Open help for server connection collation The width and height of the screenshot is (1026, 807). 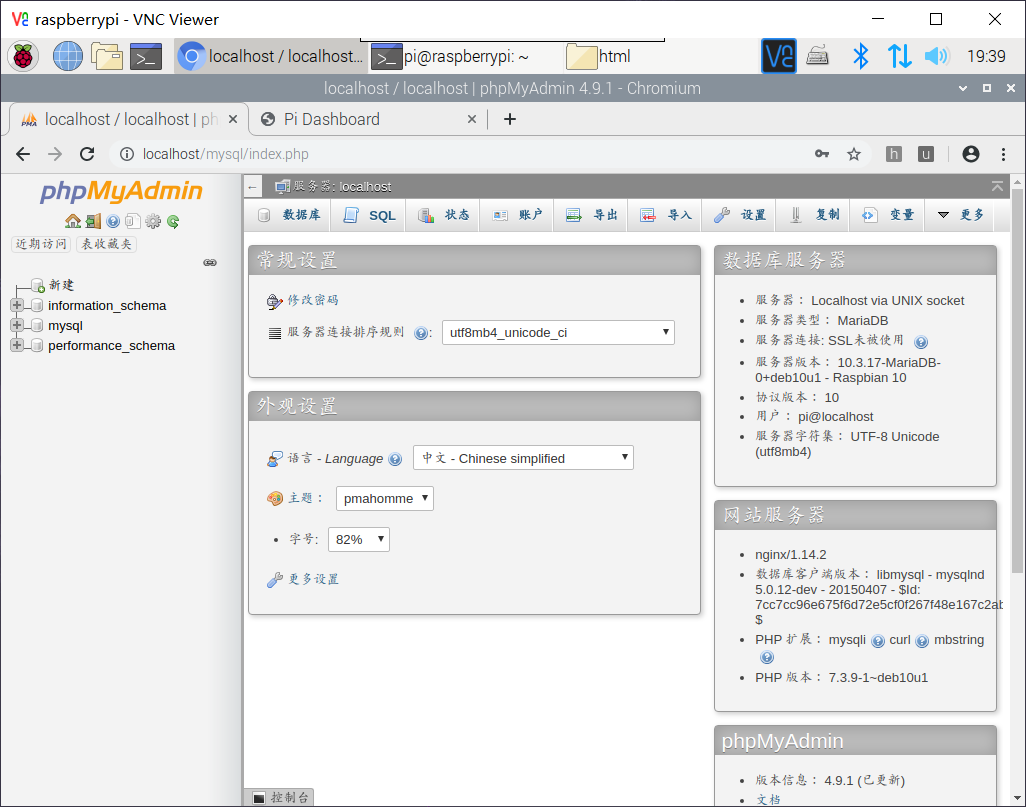[x=421, y=333]
